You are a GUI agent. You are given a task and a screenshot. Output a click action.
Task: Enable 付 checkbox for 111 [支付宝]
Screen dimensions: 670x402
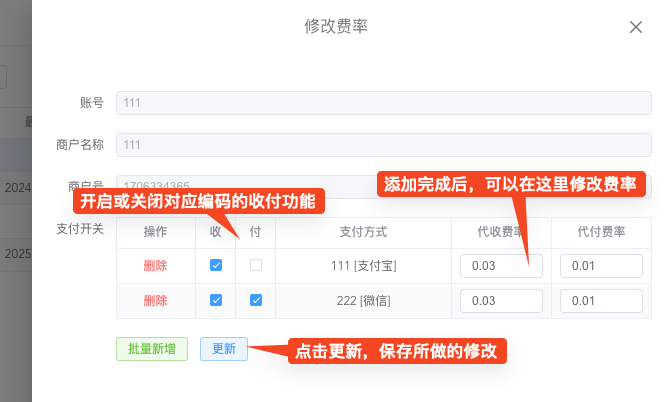256,266
